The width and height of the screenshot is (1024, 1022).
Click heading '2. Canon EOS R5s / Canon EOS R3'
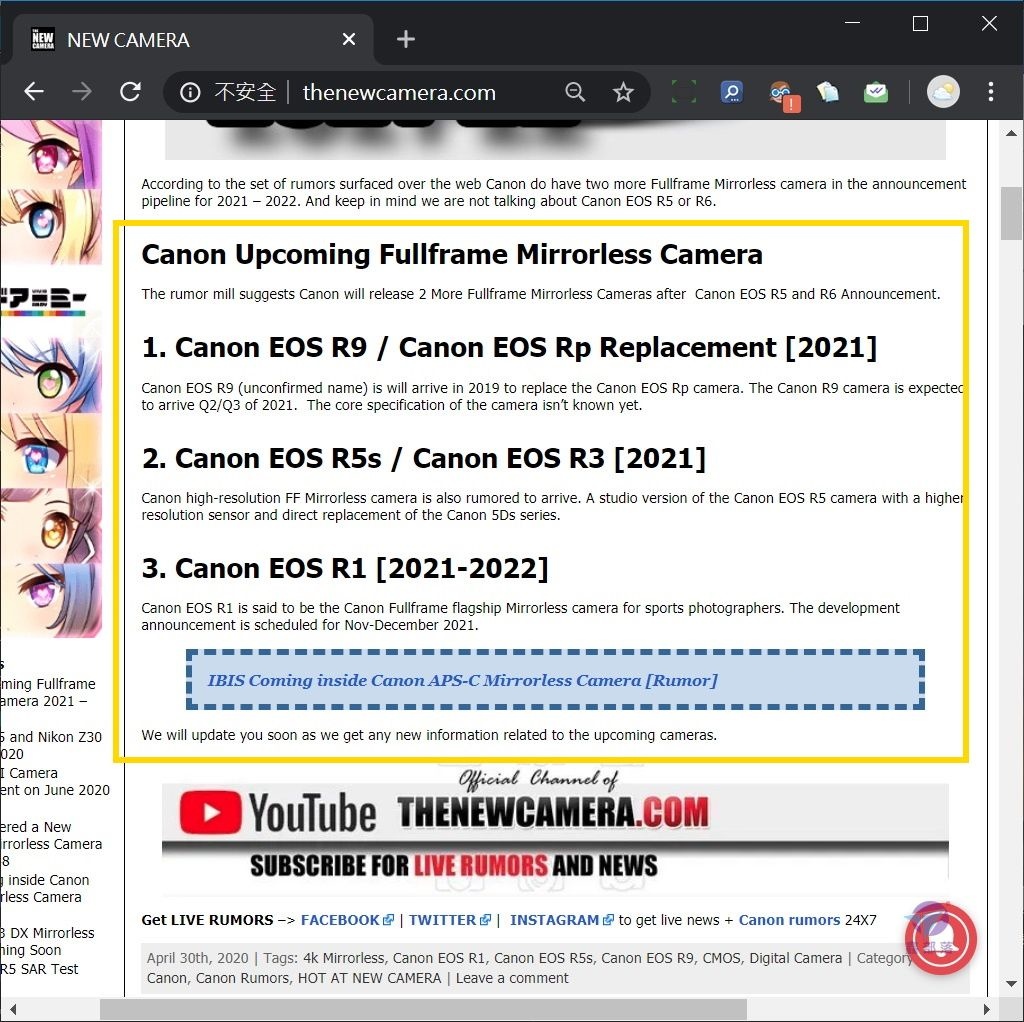click(424, 458)
